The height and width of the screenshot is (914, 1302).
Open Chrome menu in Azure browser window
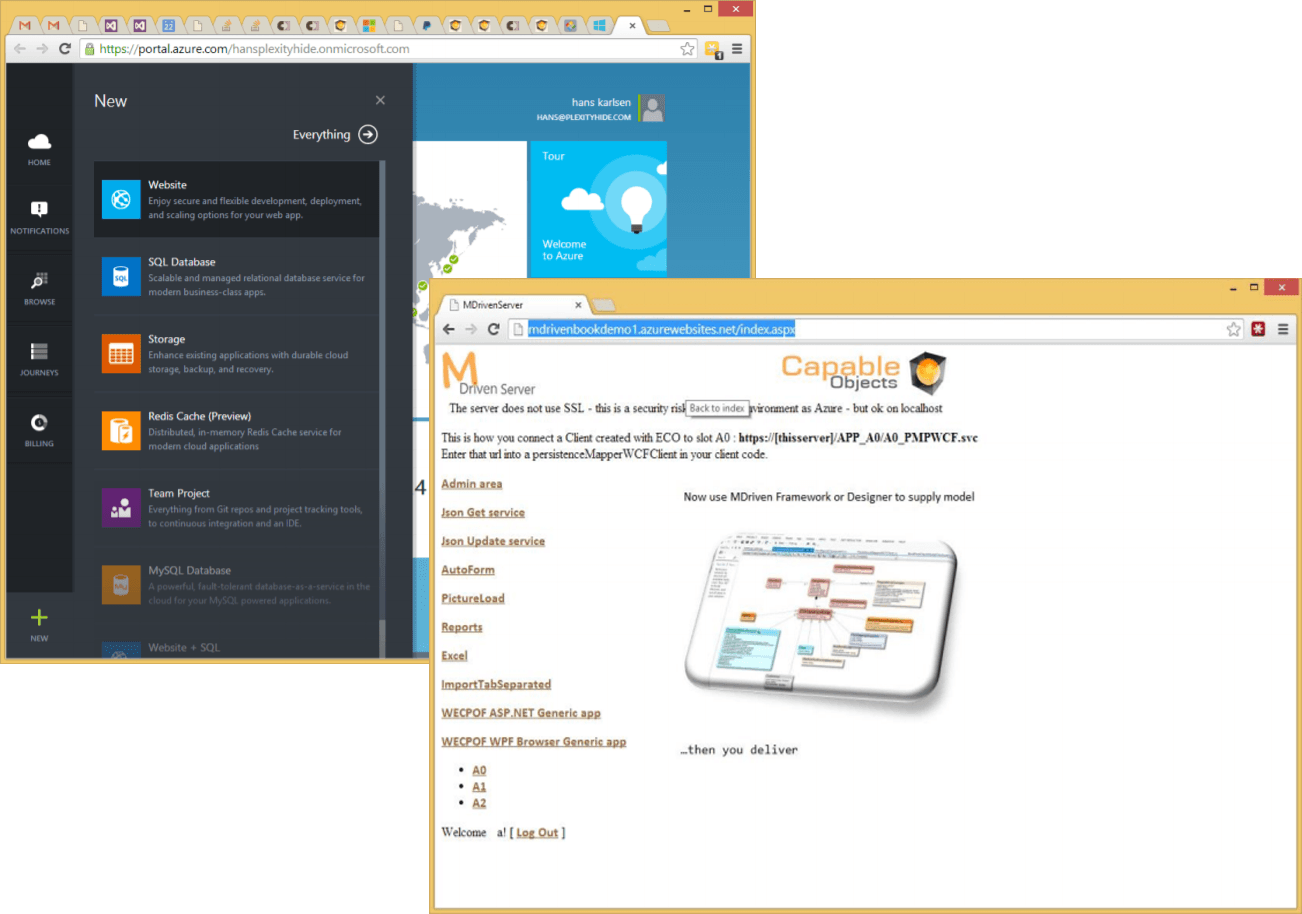pos(737,48)
